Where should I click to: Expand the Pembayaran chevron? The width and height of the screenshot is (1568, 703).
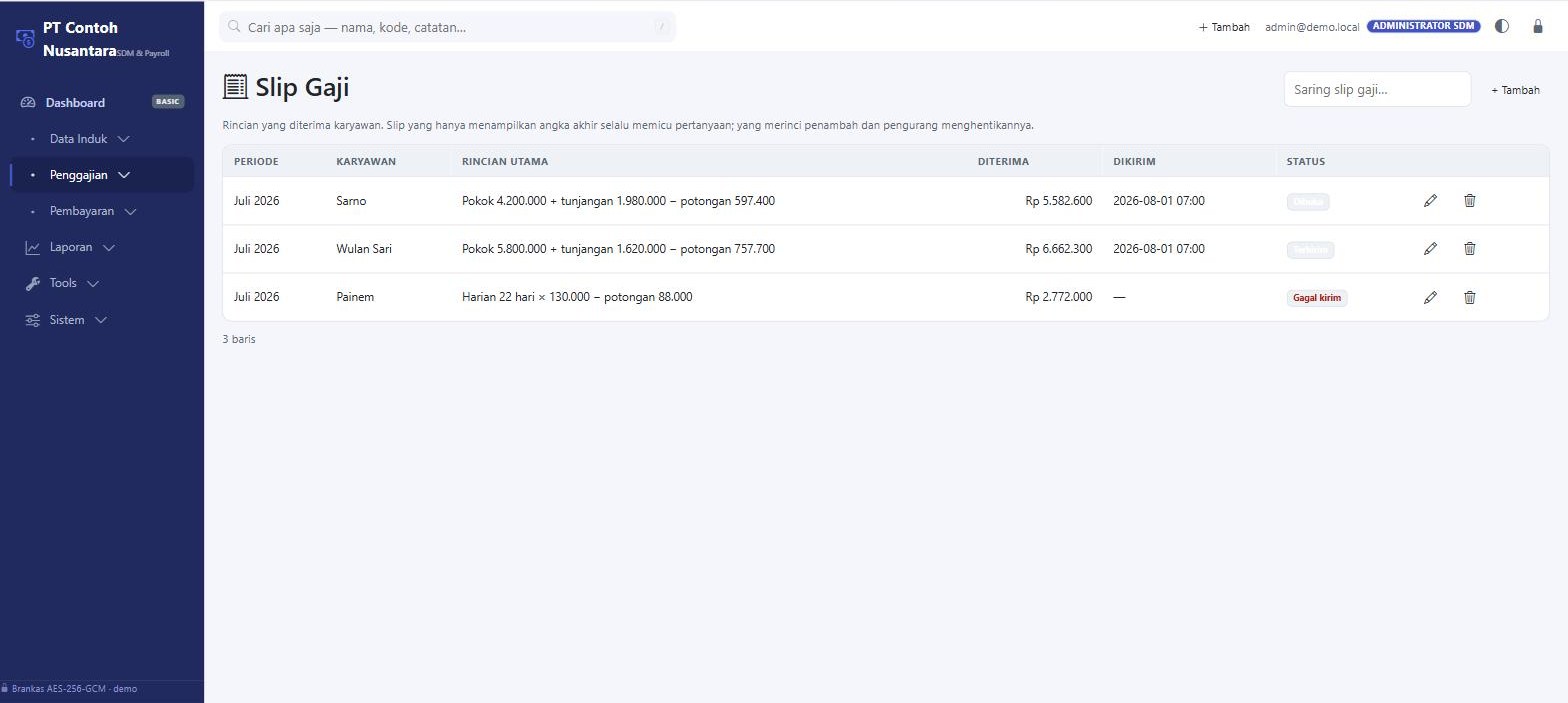tap(130, 211)
